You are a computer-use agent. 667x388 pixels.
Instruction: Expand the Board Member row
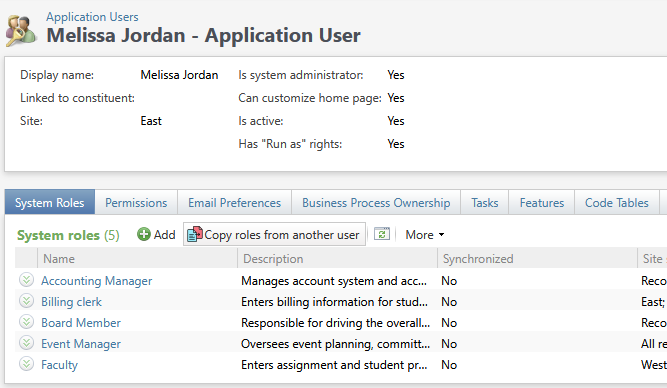26,322
